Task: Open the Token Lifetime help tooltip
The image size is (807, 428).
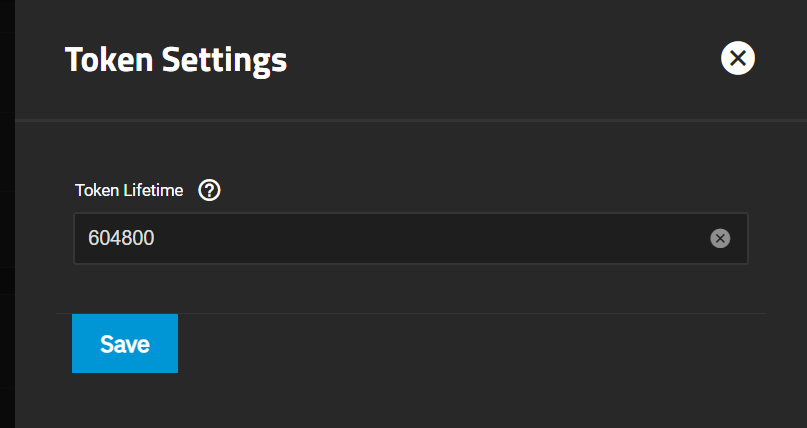Action: 209,190
